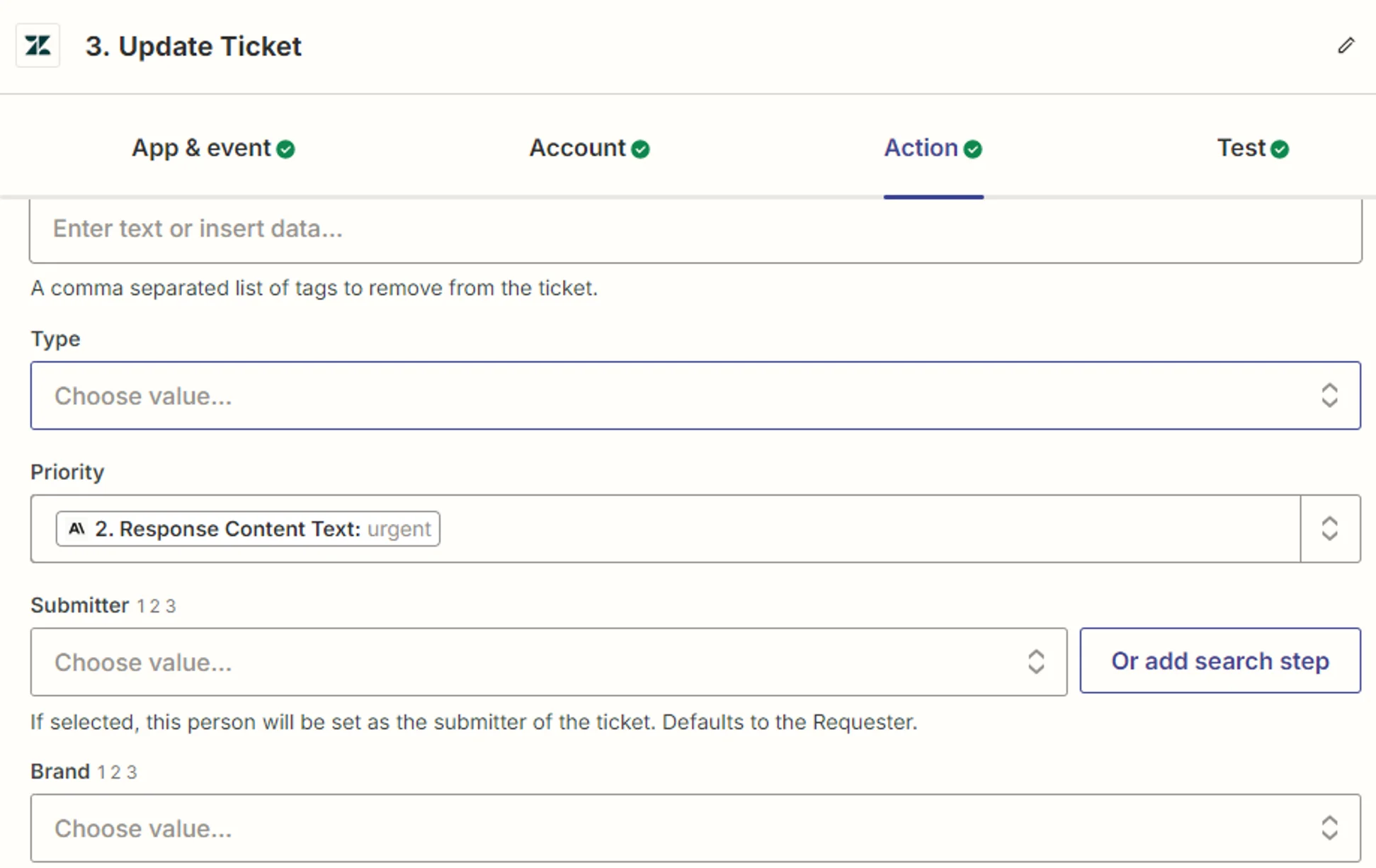Go to Test tab

(1241, 148)
